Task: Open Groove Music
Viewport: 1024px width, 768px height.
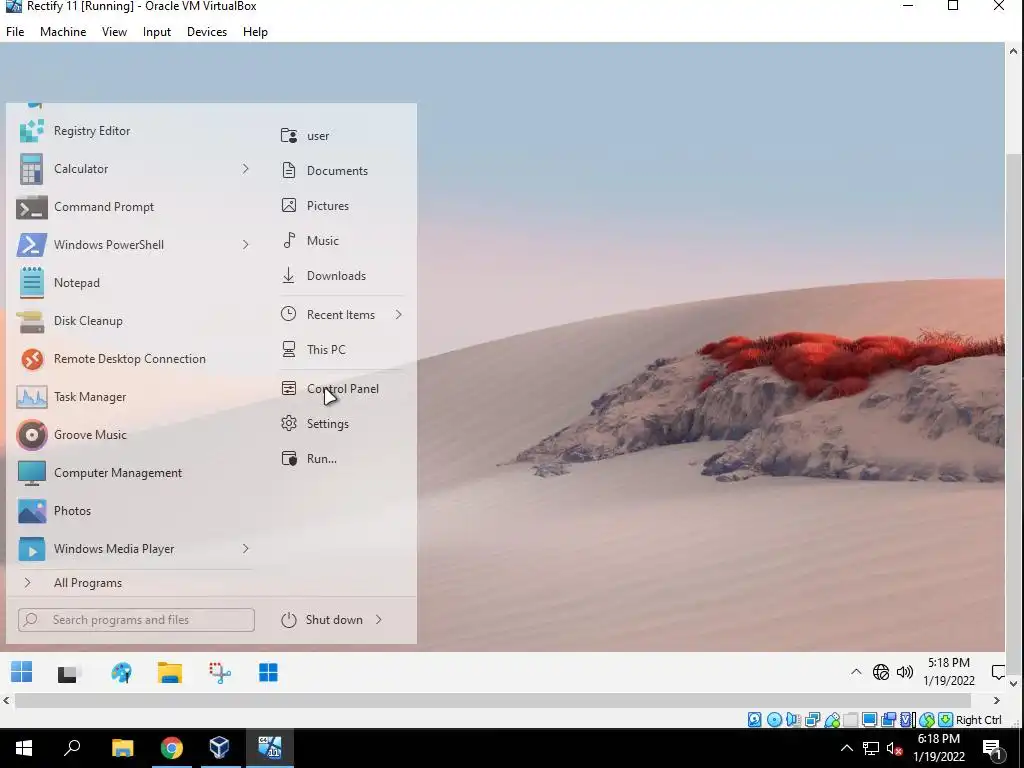Action: click(x=90, y=434)
